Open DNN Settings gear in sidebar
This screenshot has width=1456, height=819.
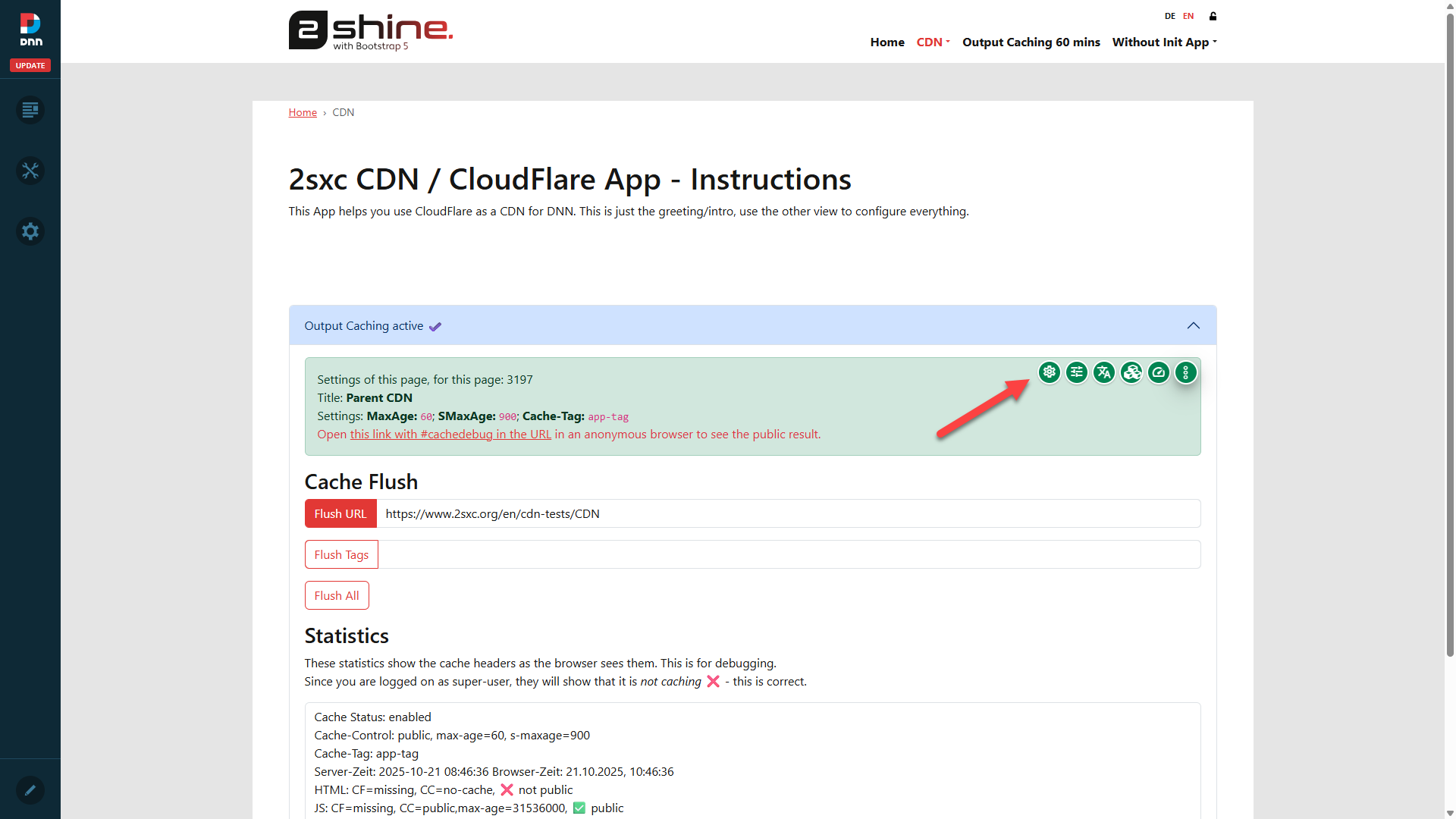[x=30, y=231]
